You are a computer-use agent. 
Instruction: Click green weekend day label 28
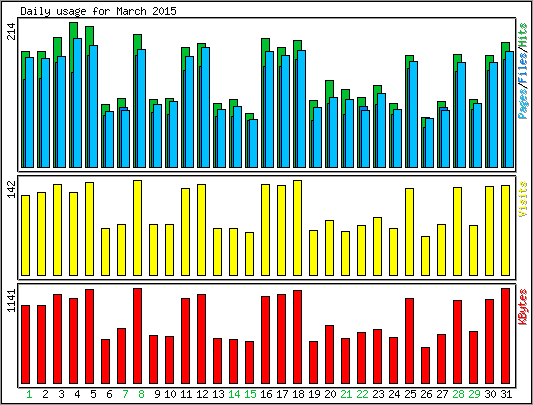(x=458, y=394)
